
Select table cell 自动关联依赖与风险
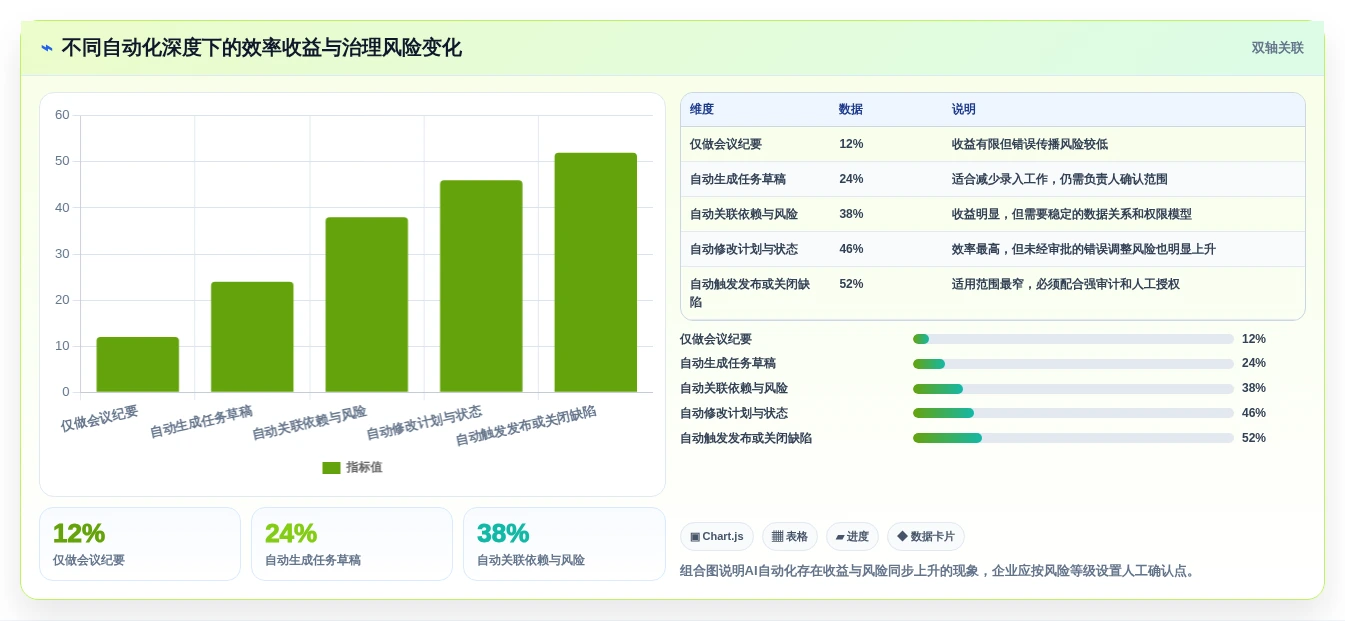click(x=744, y=214)
